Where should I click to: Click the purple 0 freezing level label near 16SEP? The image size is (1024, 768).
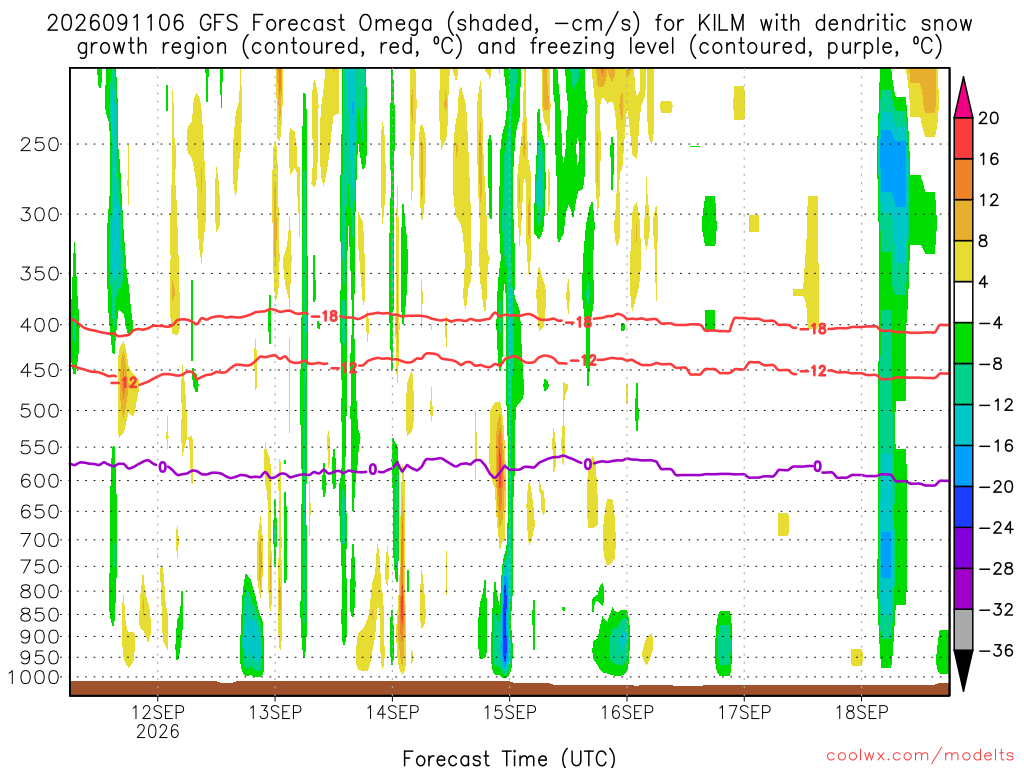pyautogui.click(x=588, y=464)
